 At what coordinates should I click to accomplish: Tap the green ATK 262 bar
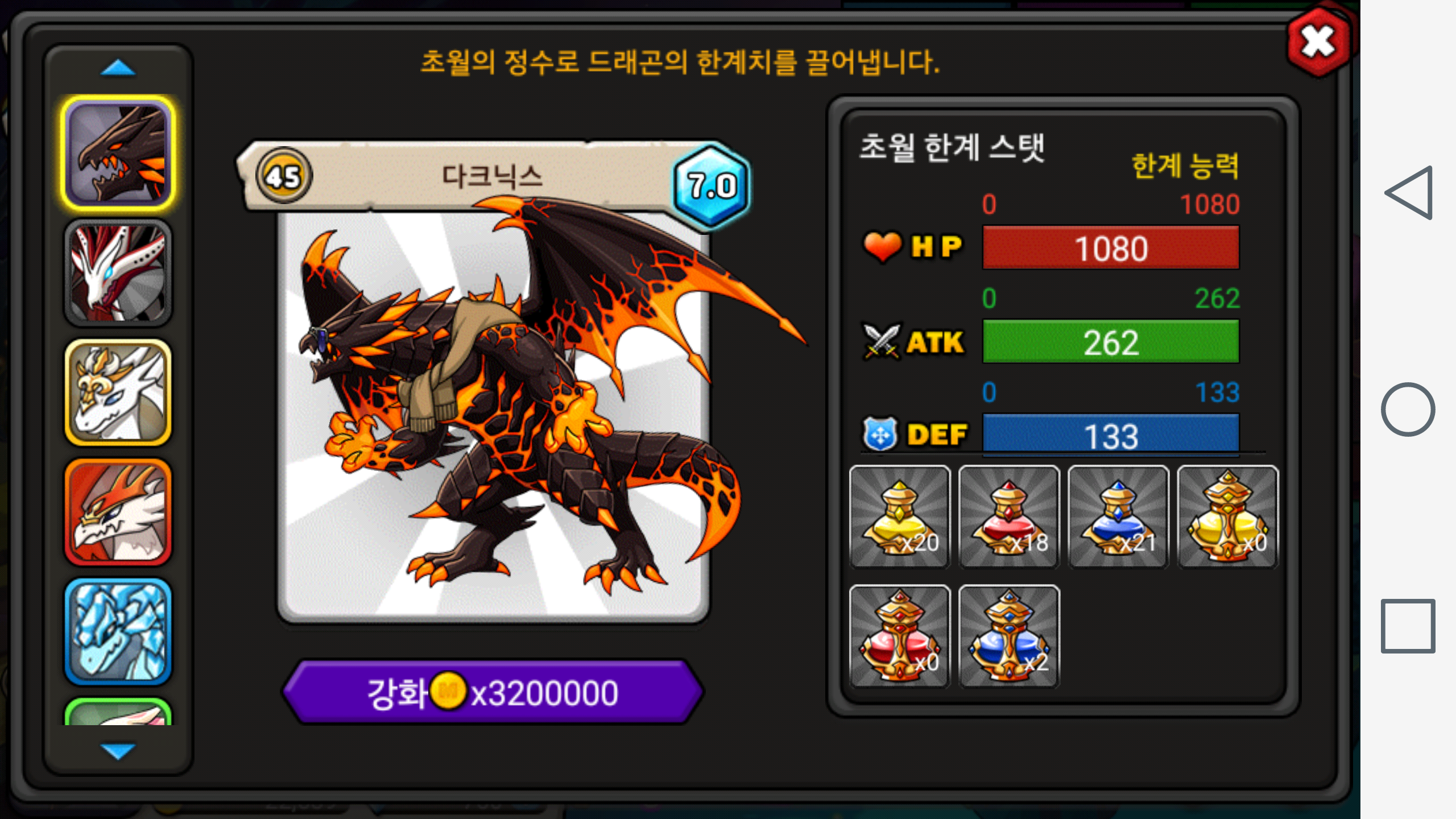tap(1111, 341)
